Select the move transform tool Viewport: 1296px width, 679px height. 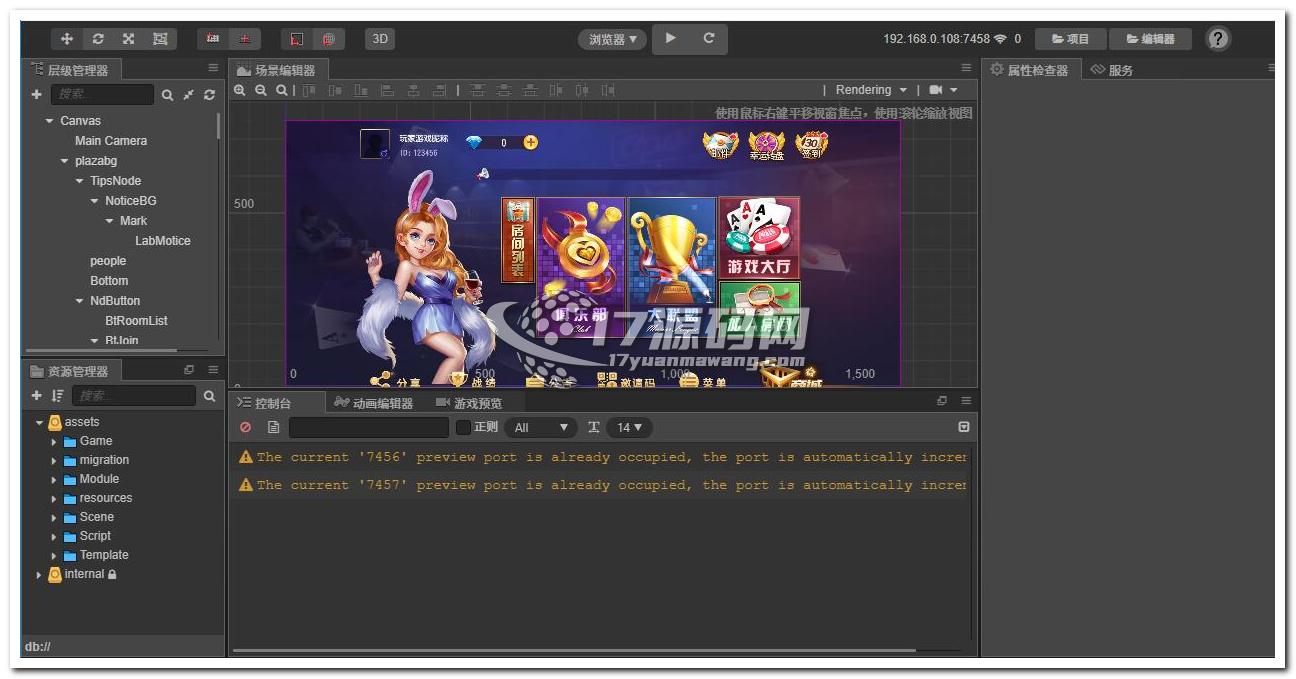[x=67, y=39]
